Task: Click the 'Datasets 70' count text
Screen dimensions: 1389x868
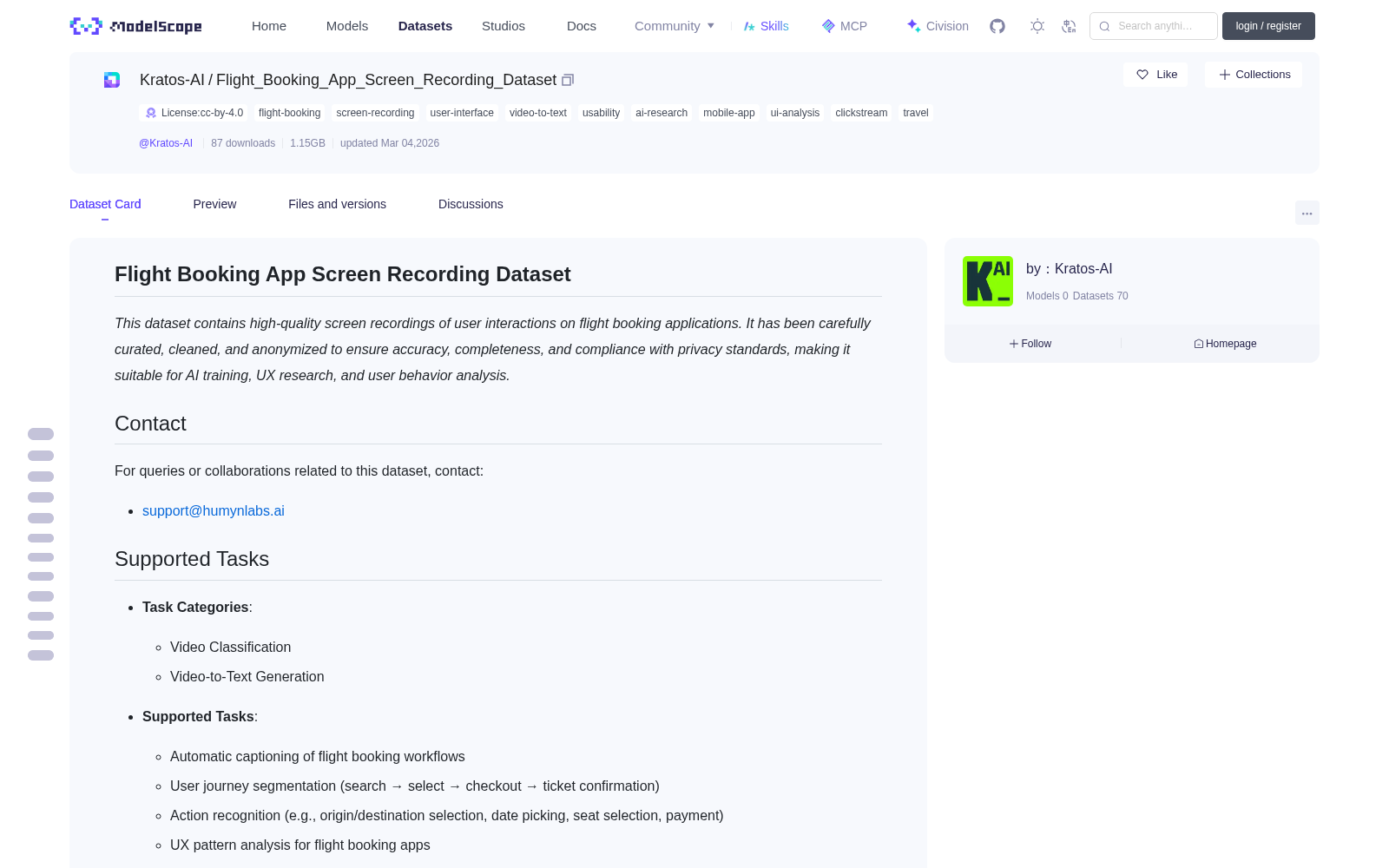Action: (1100, 296)
